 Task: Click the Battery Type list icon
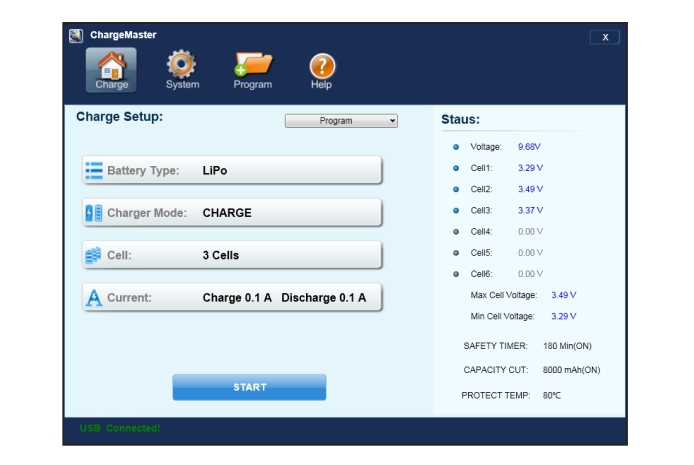(x=94, y=171)
